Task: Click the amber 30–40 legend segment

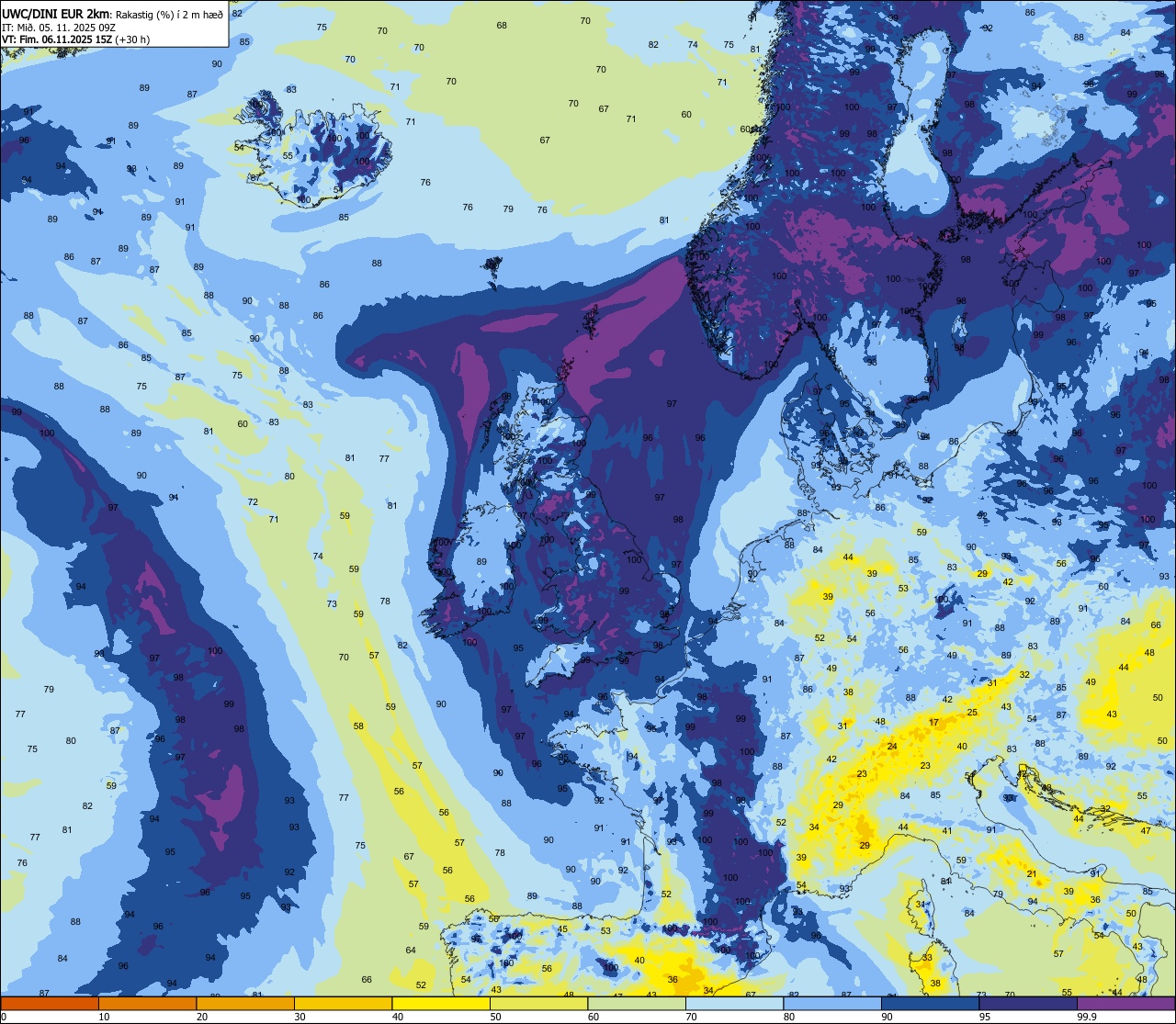Action: click(343, 1004)
